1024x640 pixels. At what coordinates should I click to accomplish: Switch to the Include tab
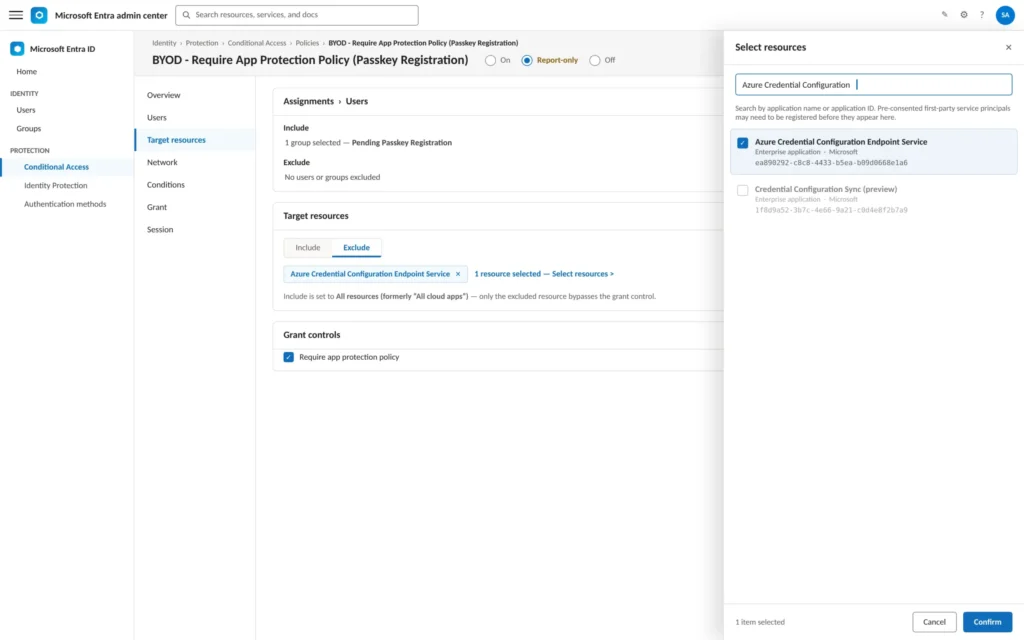308,248
